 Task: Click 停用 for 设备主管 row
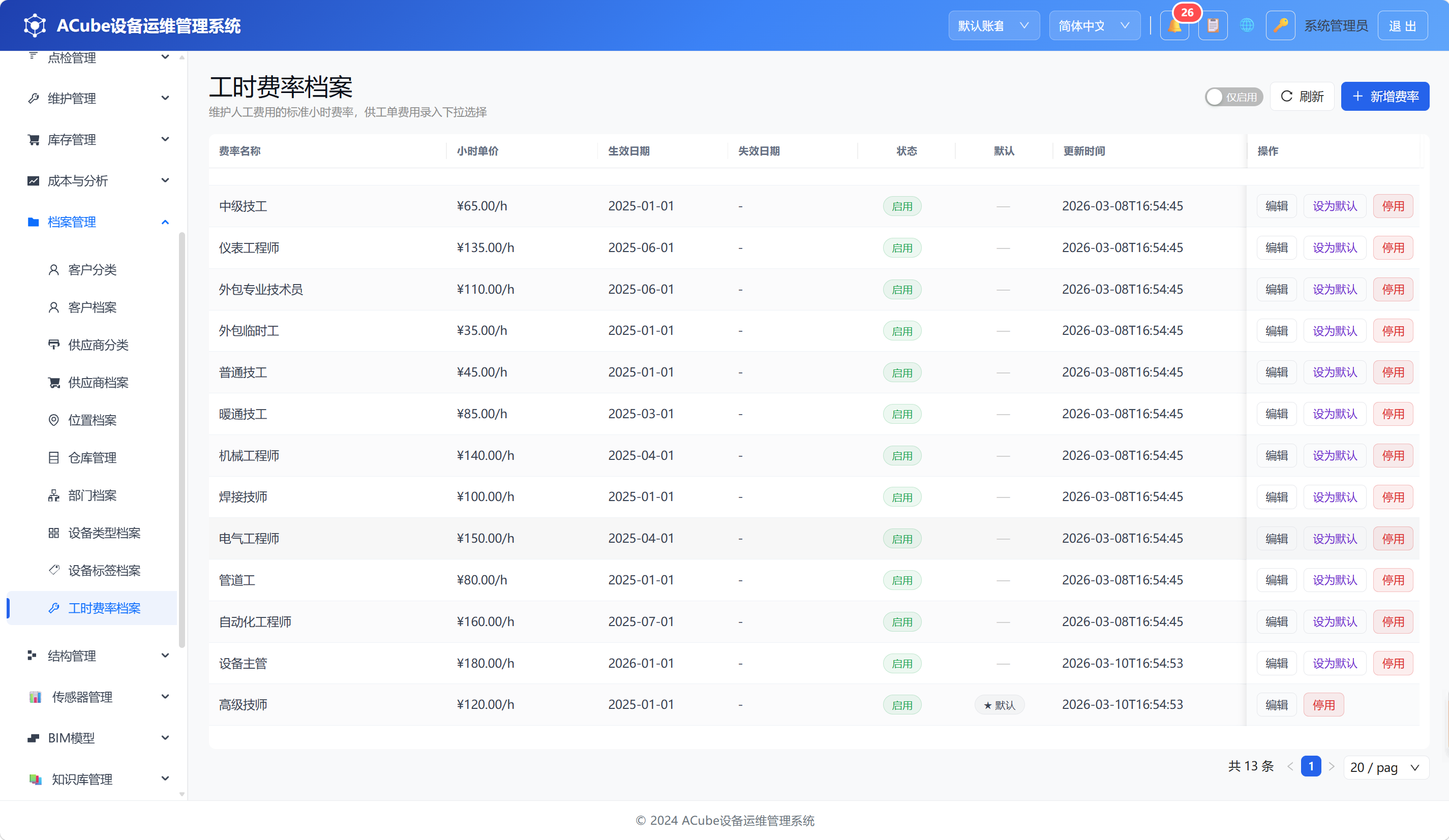[x=1393, y=664]
